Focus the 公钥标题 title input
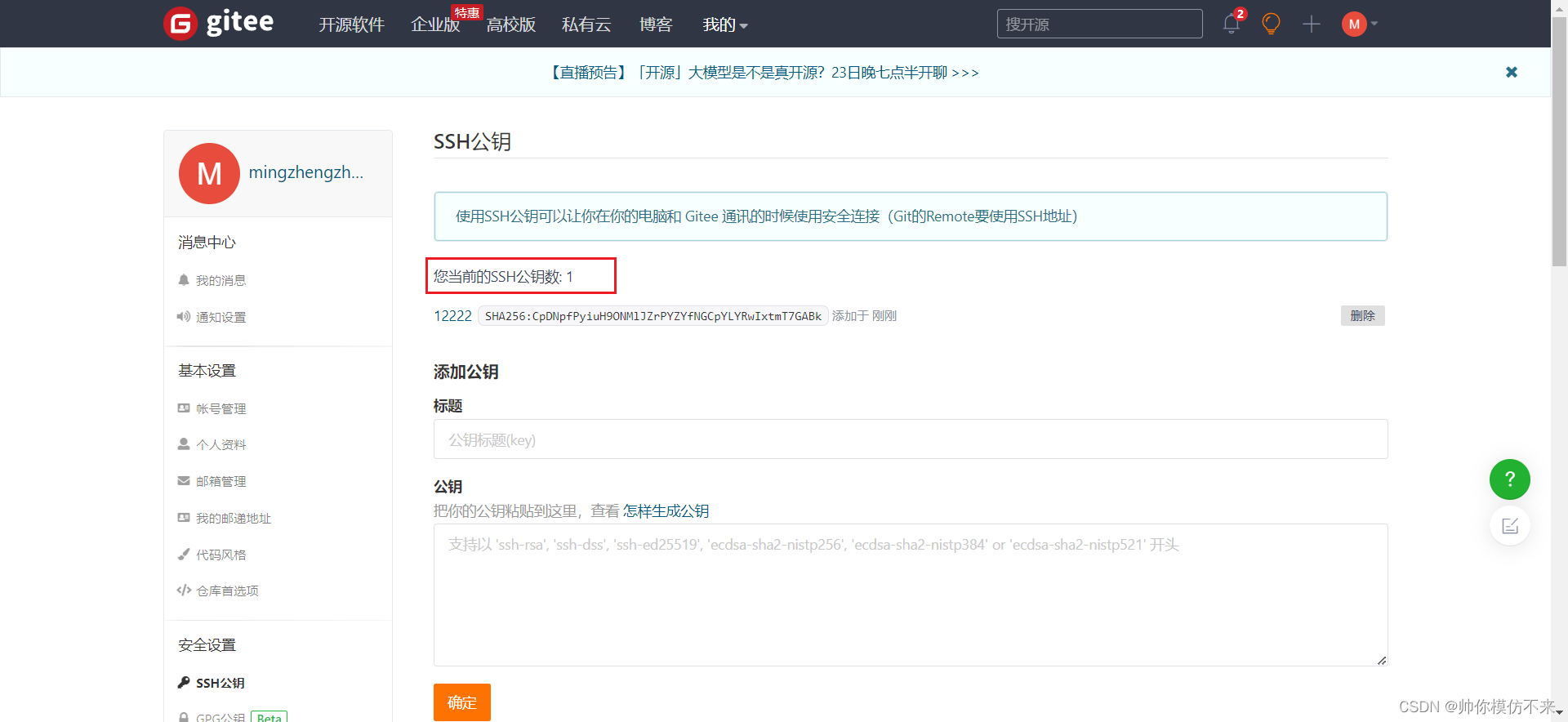Viewport: 1568px width, 722px height. coord(911,439)
